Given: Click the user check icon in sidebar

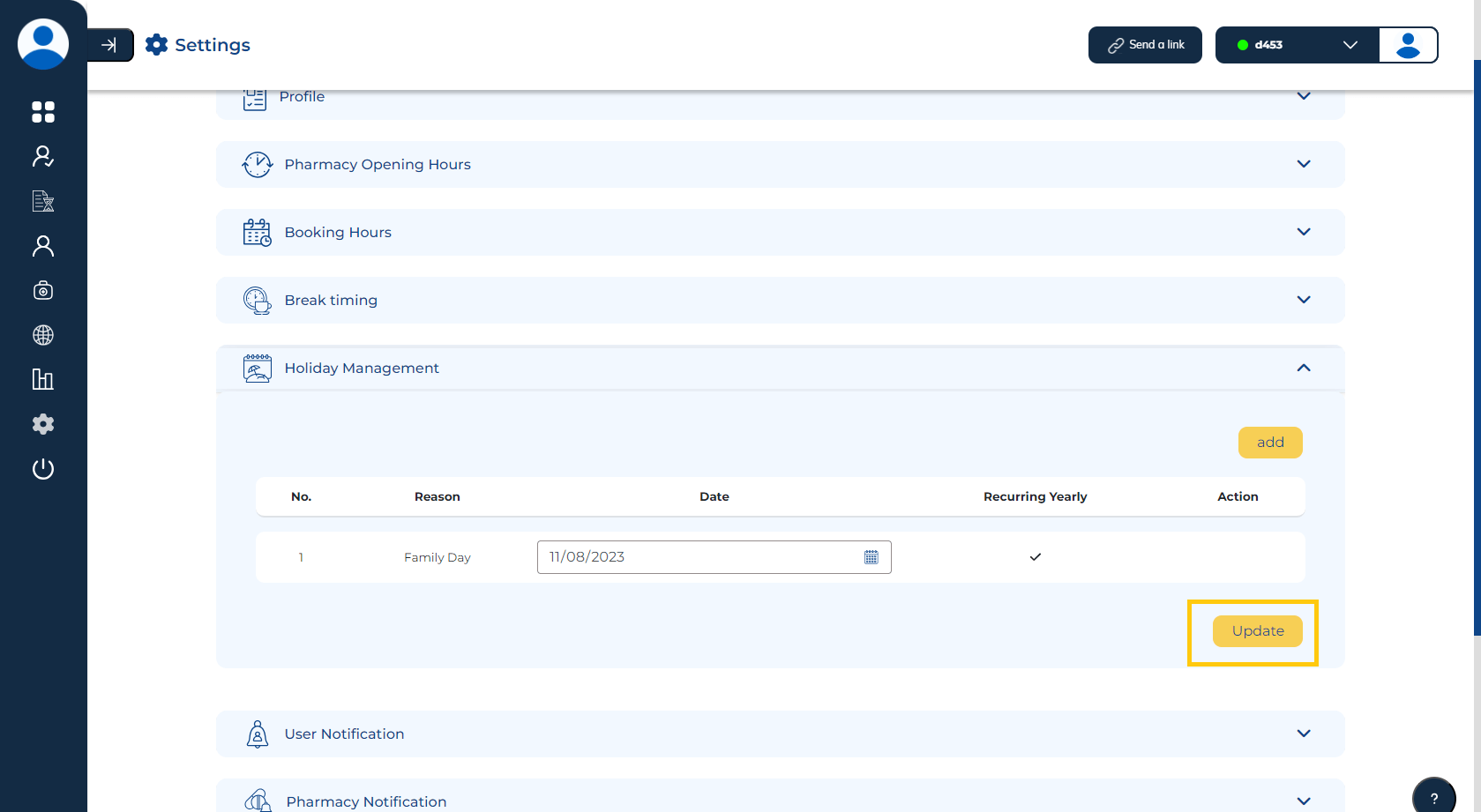Looking at the screenshot, I should [42, 157].
